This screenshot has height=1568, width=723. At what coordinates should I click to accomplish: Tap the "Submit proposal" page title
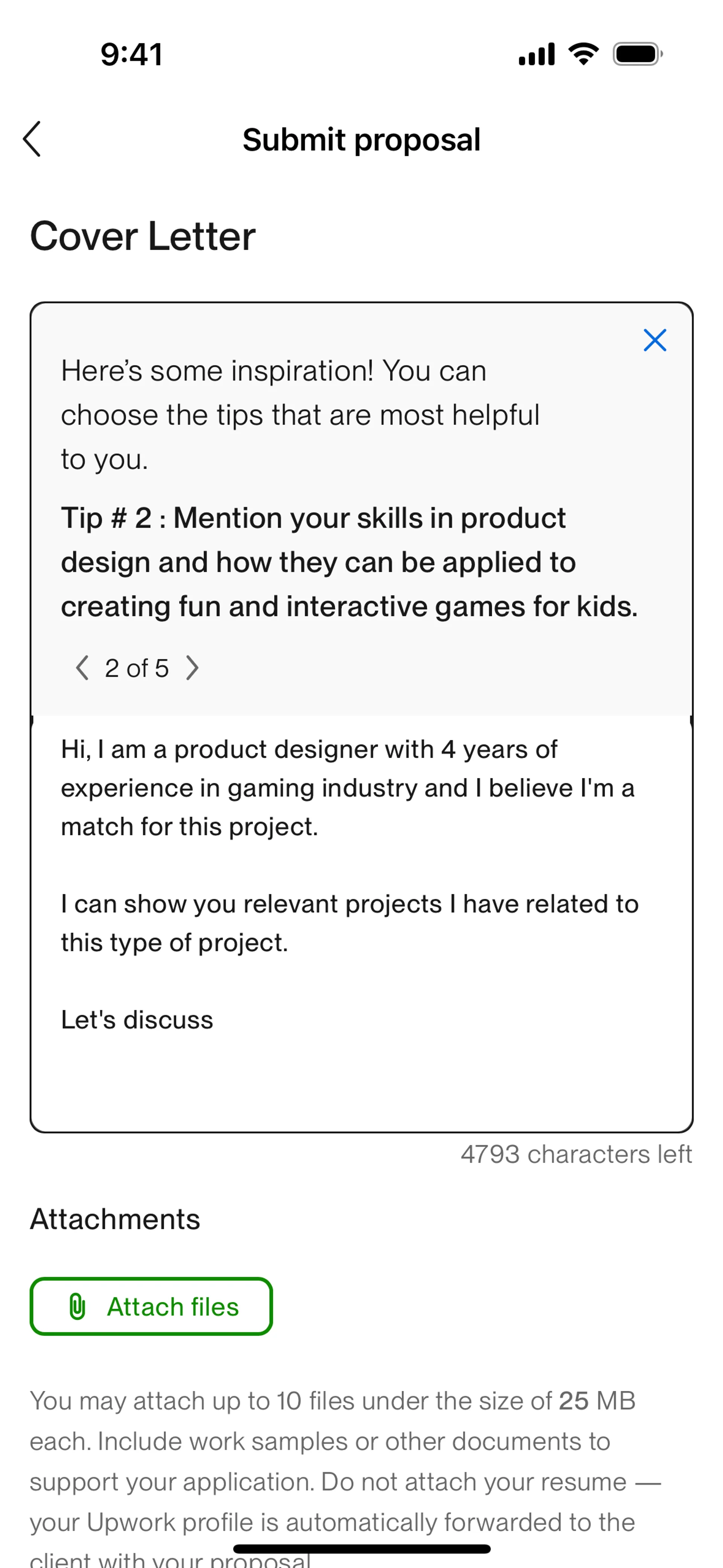point(361,140)
